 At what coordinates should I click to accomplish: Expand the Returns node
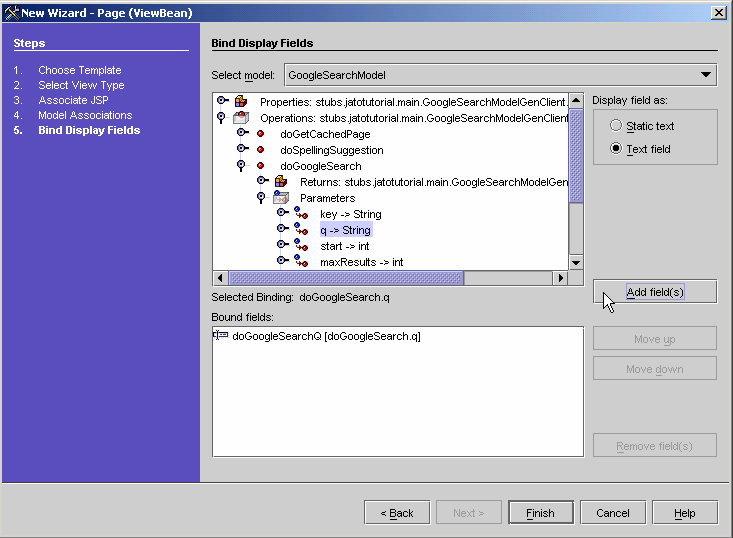coord(263,180)
